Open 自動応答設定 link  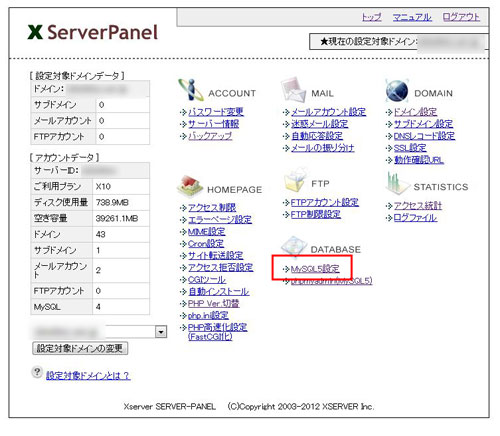(x=317, y=136)
